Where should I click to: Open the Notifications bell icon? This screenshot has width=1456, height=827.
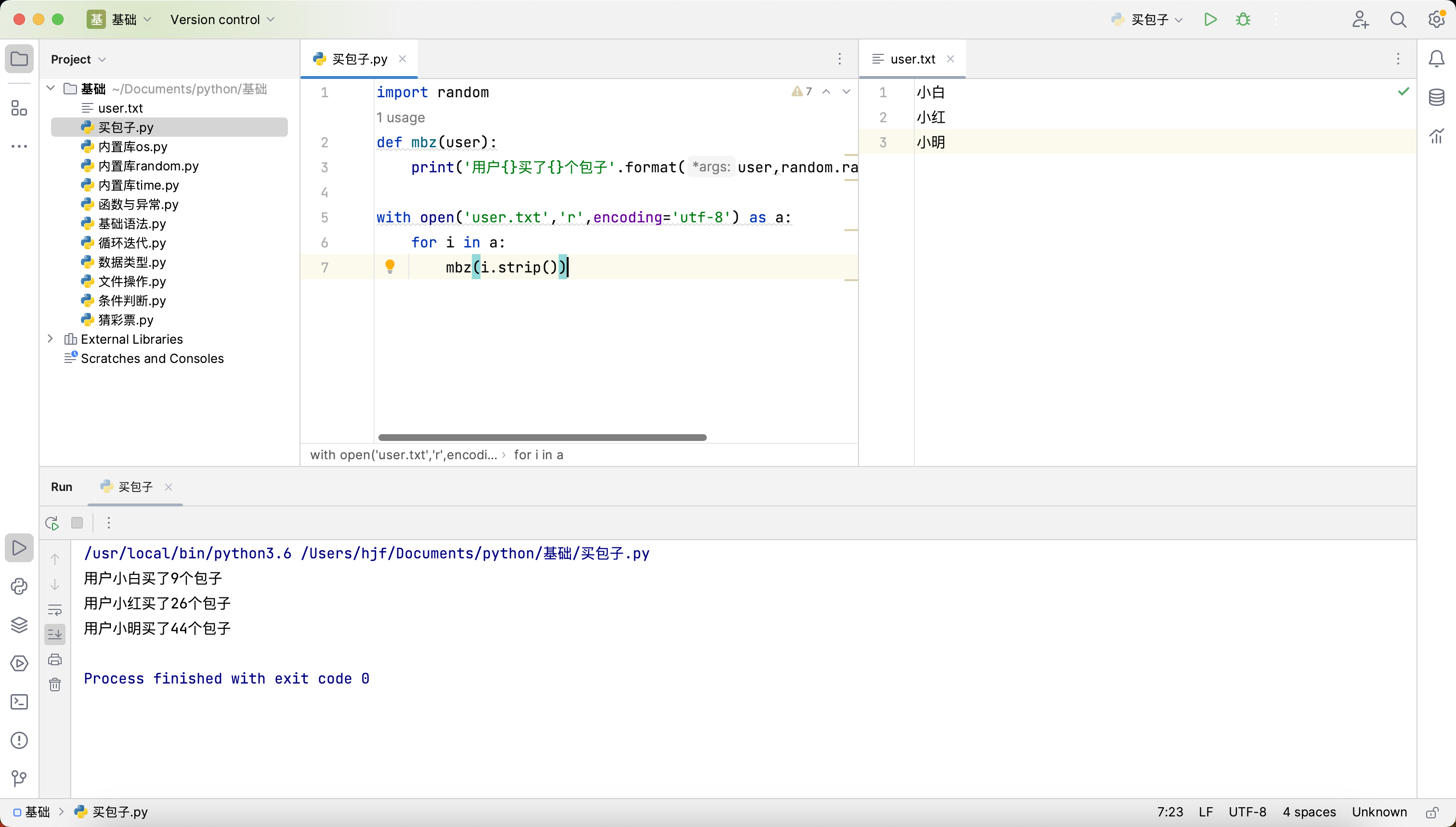click(1437, 59)
